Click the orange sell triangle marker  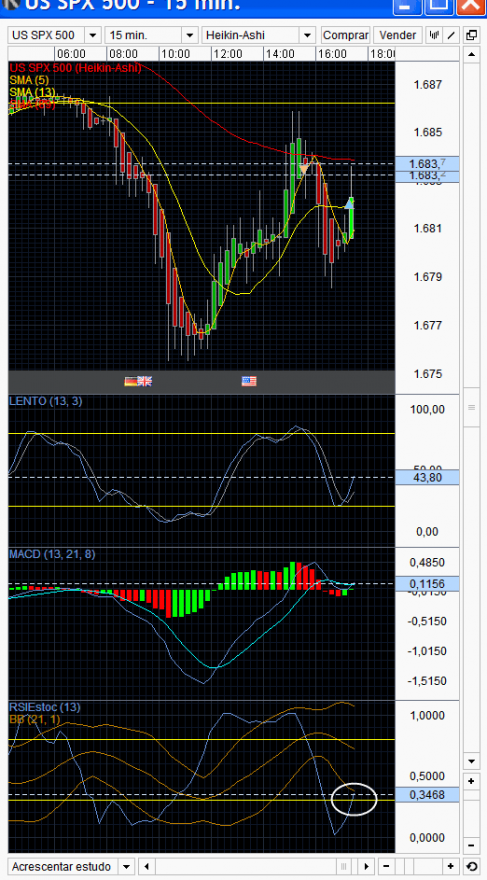coord(304,169)
